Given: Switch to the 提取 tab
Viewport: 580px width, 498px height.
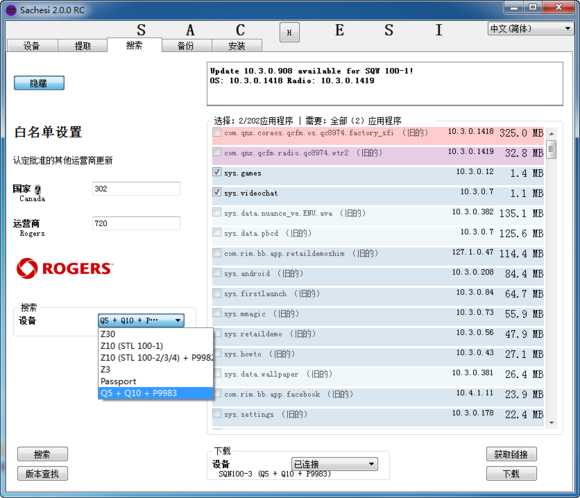Looking at the screenshot, I should tap(83, 46).
